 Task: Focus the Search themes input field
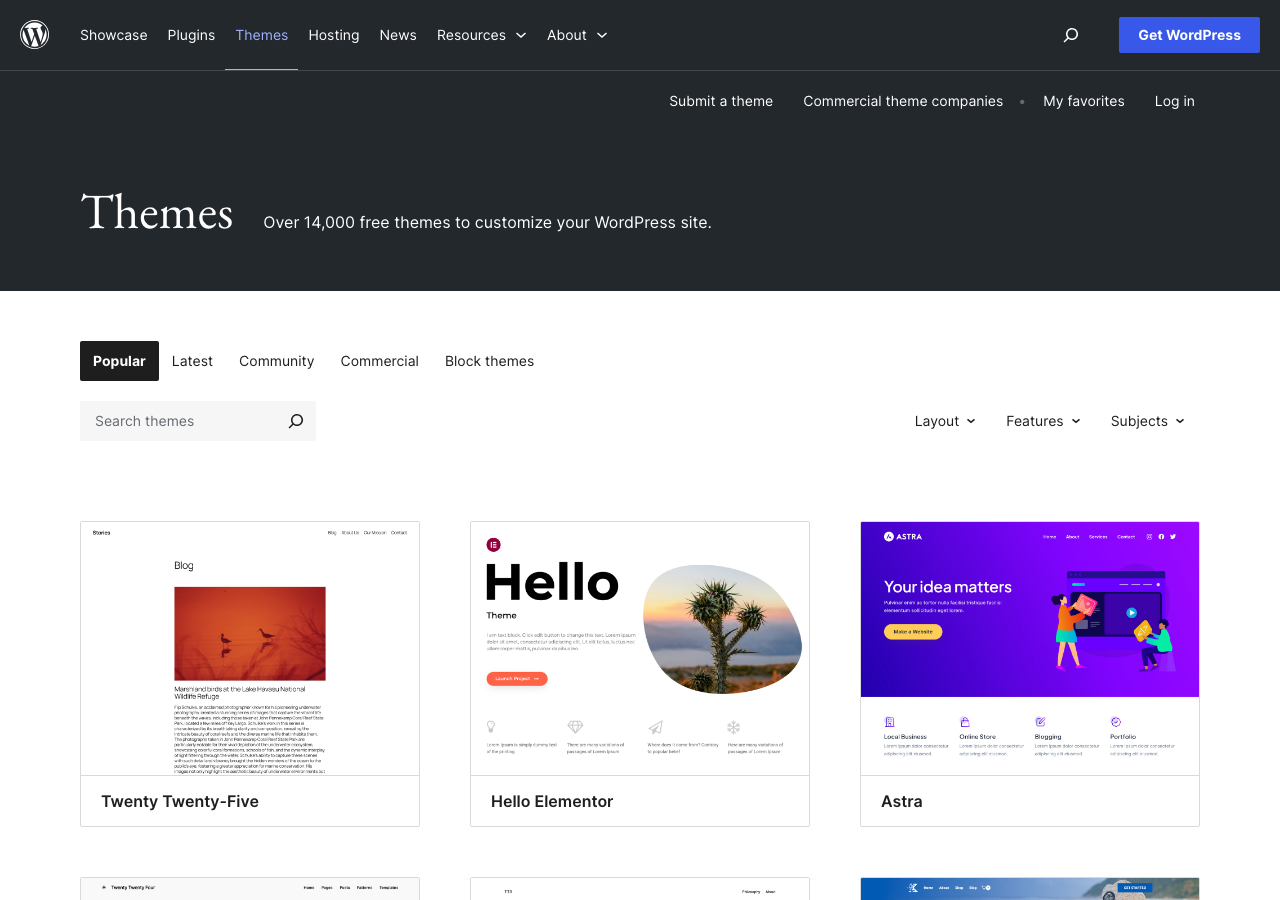point(178,421)
